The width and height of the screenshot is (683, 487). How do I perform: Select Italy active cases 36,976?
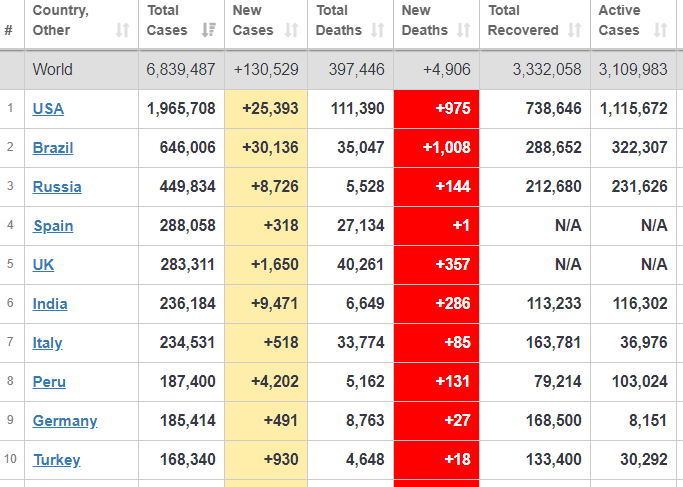coord(644,343)
